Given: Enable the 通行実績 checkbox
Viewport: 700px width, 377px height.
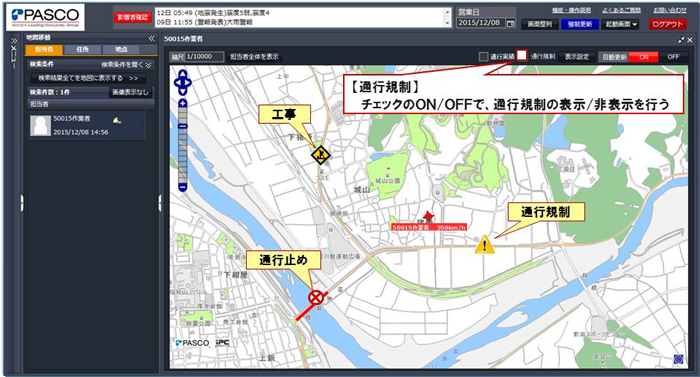Looking at the screenshot, I should coord(483,57).
